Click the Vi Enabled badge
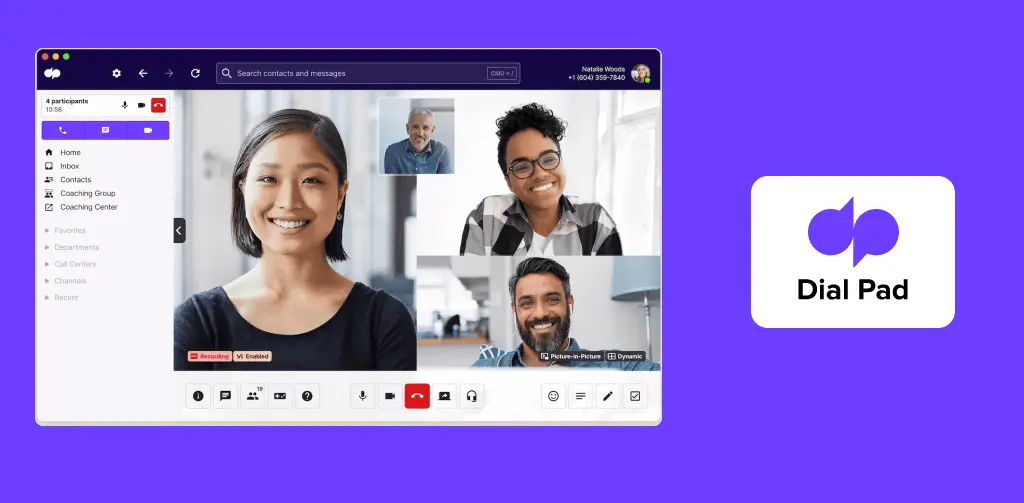1024x503 pixels. pyautogui.click(x=252, y=357)
